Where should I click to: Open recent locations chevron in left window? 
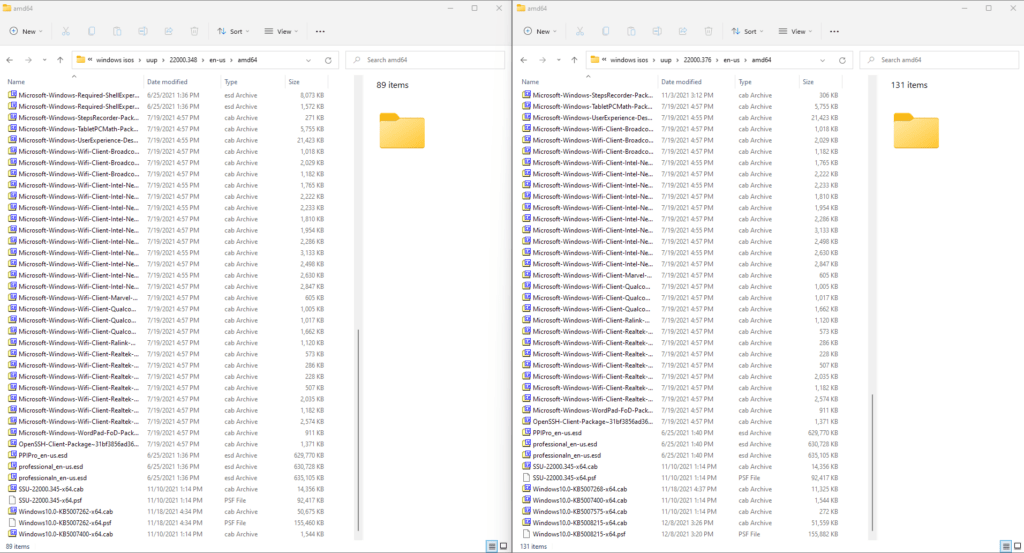[x=44, y=60]
